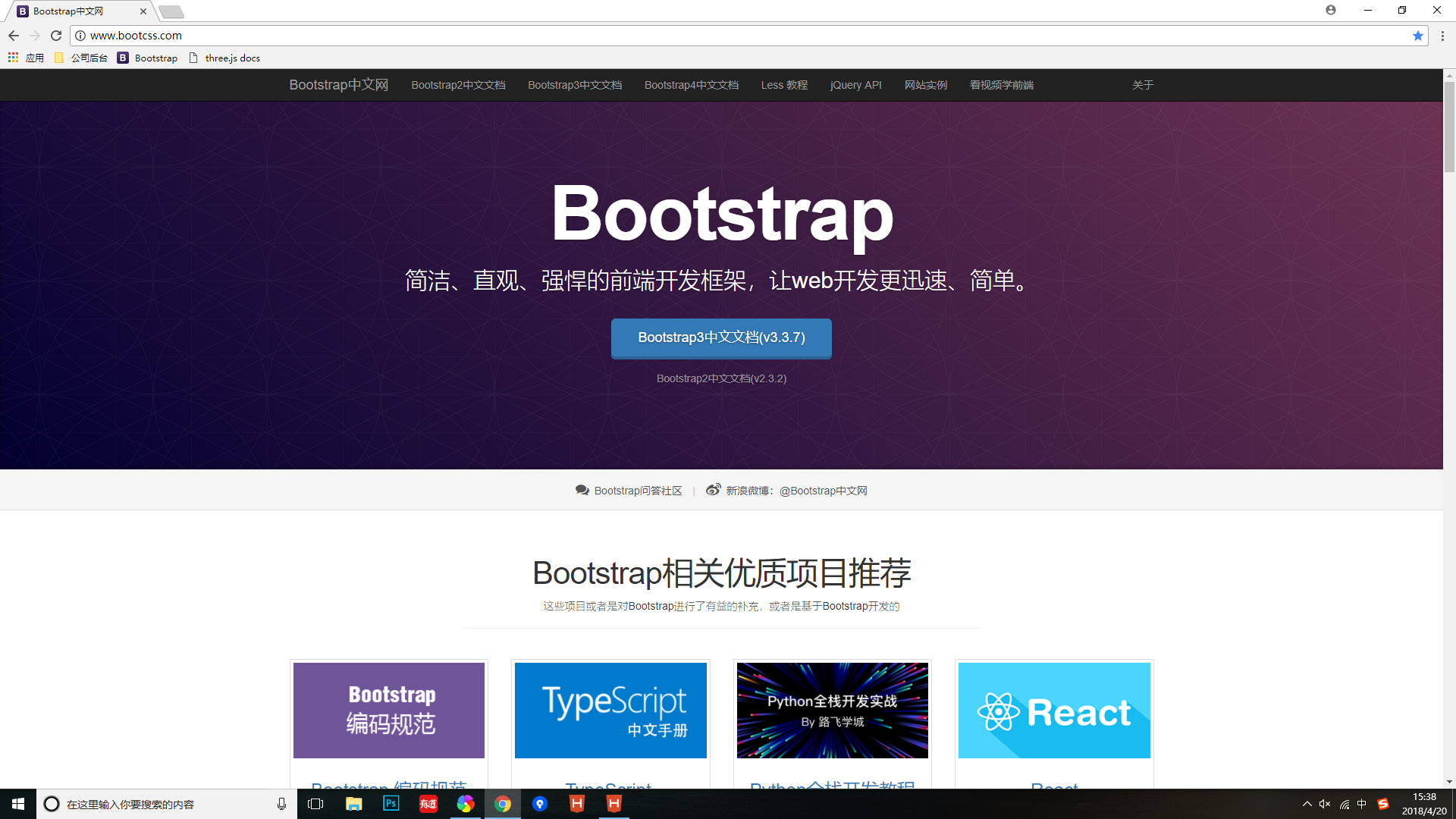
Task: Expand hidden system tray icons
Action: [1307, 804]
